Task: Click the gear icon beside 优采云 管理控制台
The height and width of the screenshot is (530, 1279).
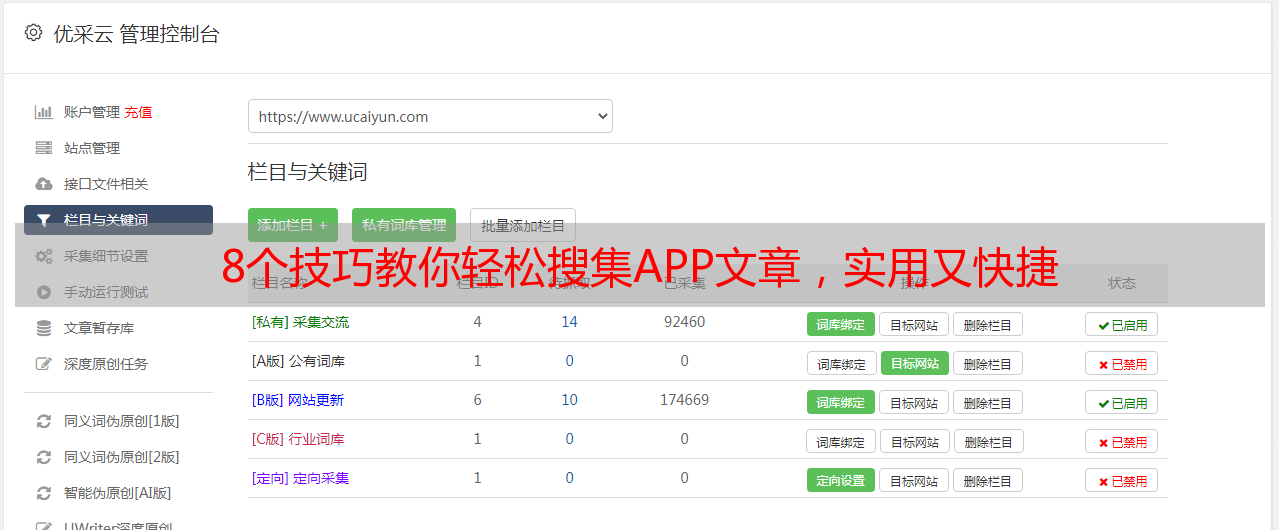Action: tap(34, 33)
